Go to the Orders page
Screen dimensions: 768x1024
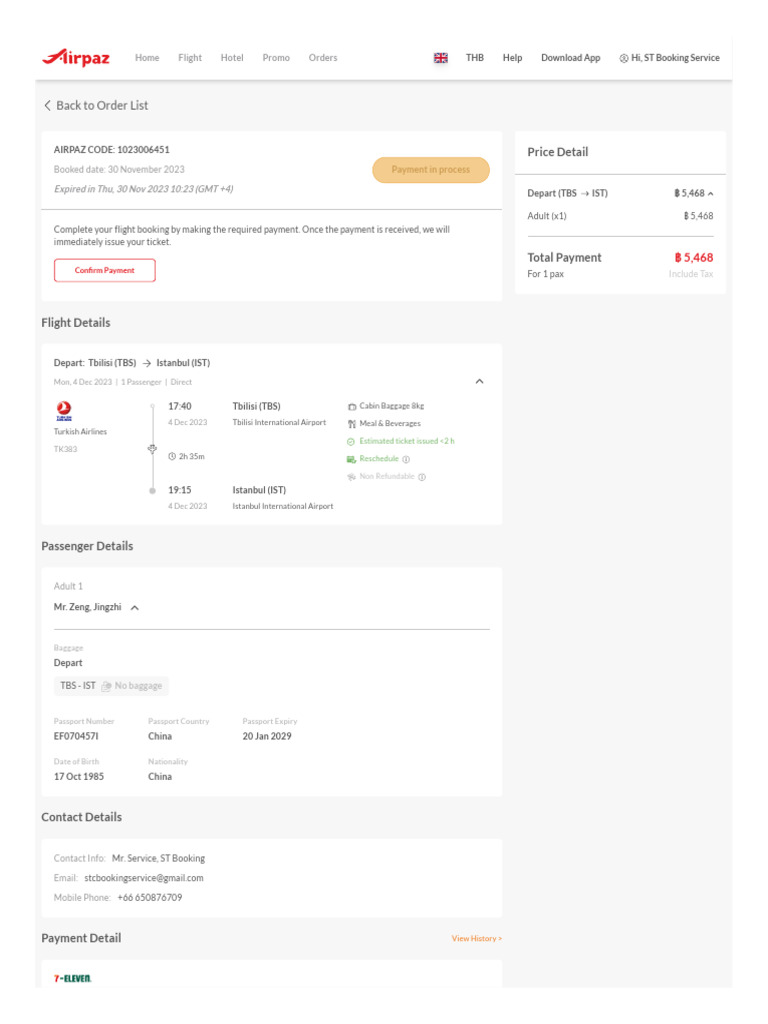[323, 58]
